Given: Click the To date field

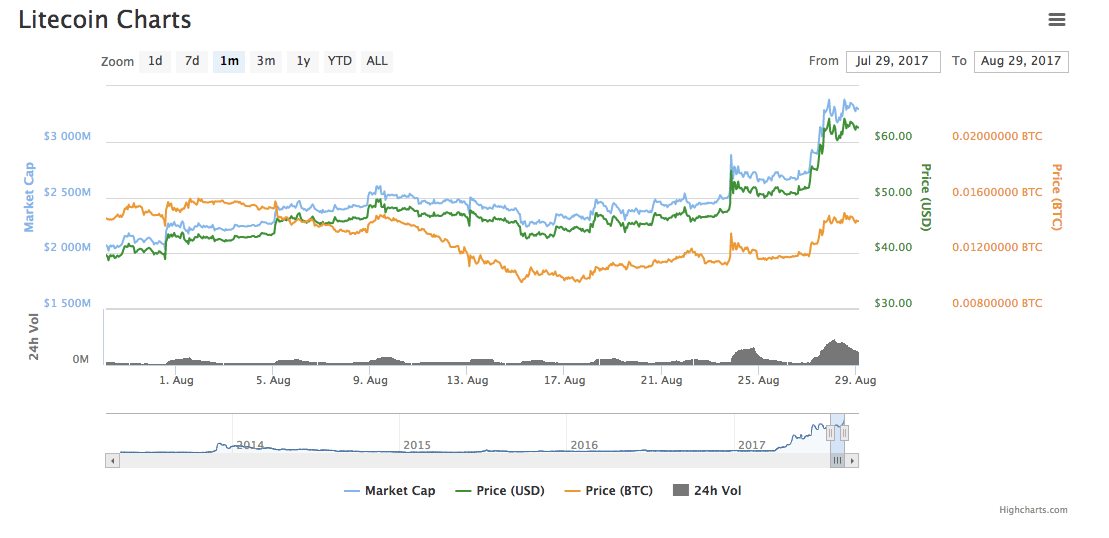Looking at the screenshot, I should point(1021,61).
